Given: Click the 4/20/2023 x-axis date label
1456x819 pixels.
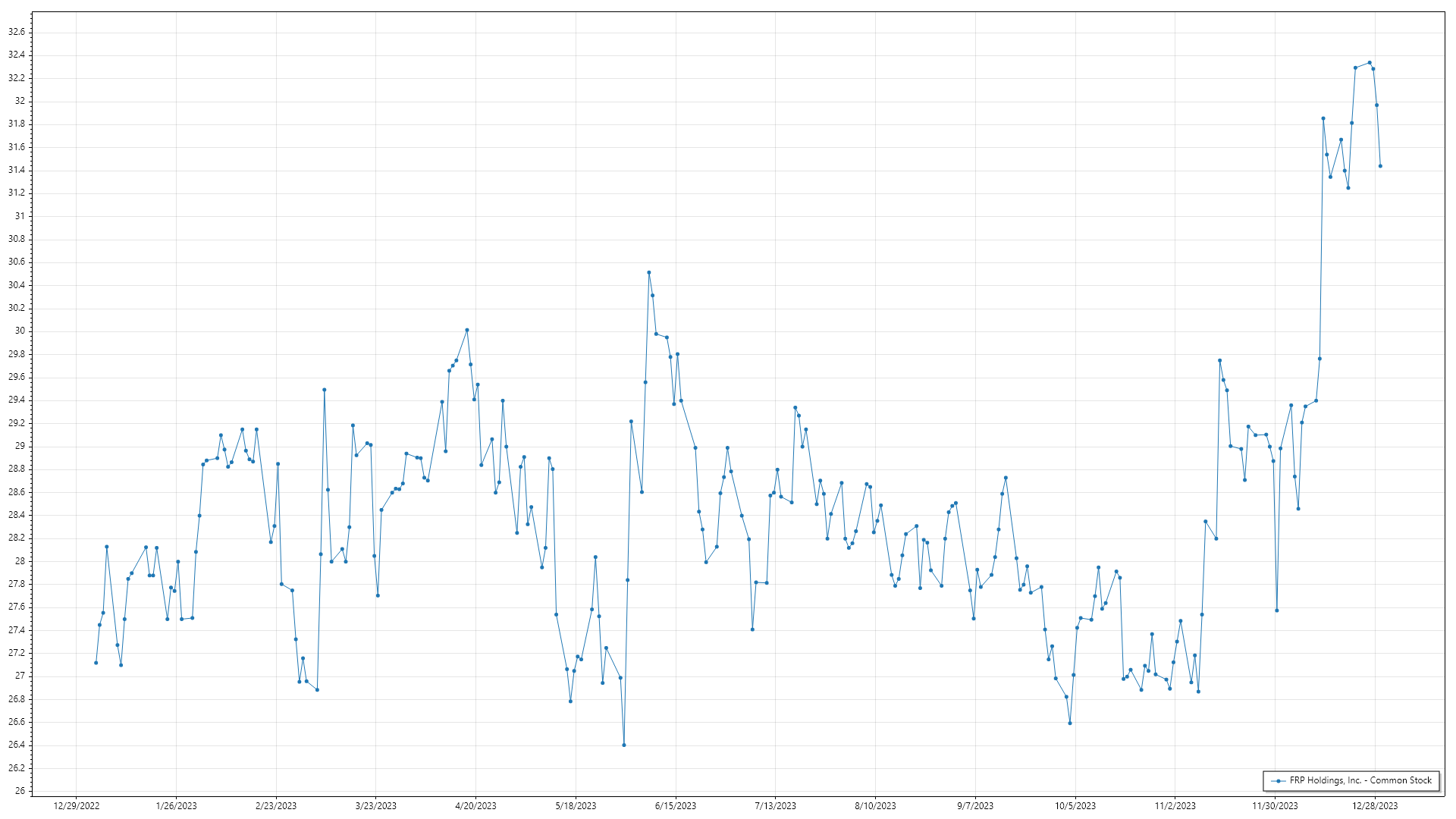Looking at the screenshot, I should tap(475, 806).
